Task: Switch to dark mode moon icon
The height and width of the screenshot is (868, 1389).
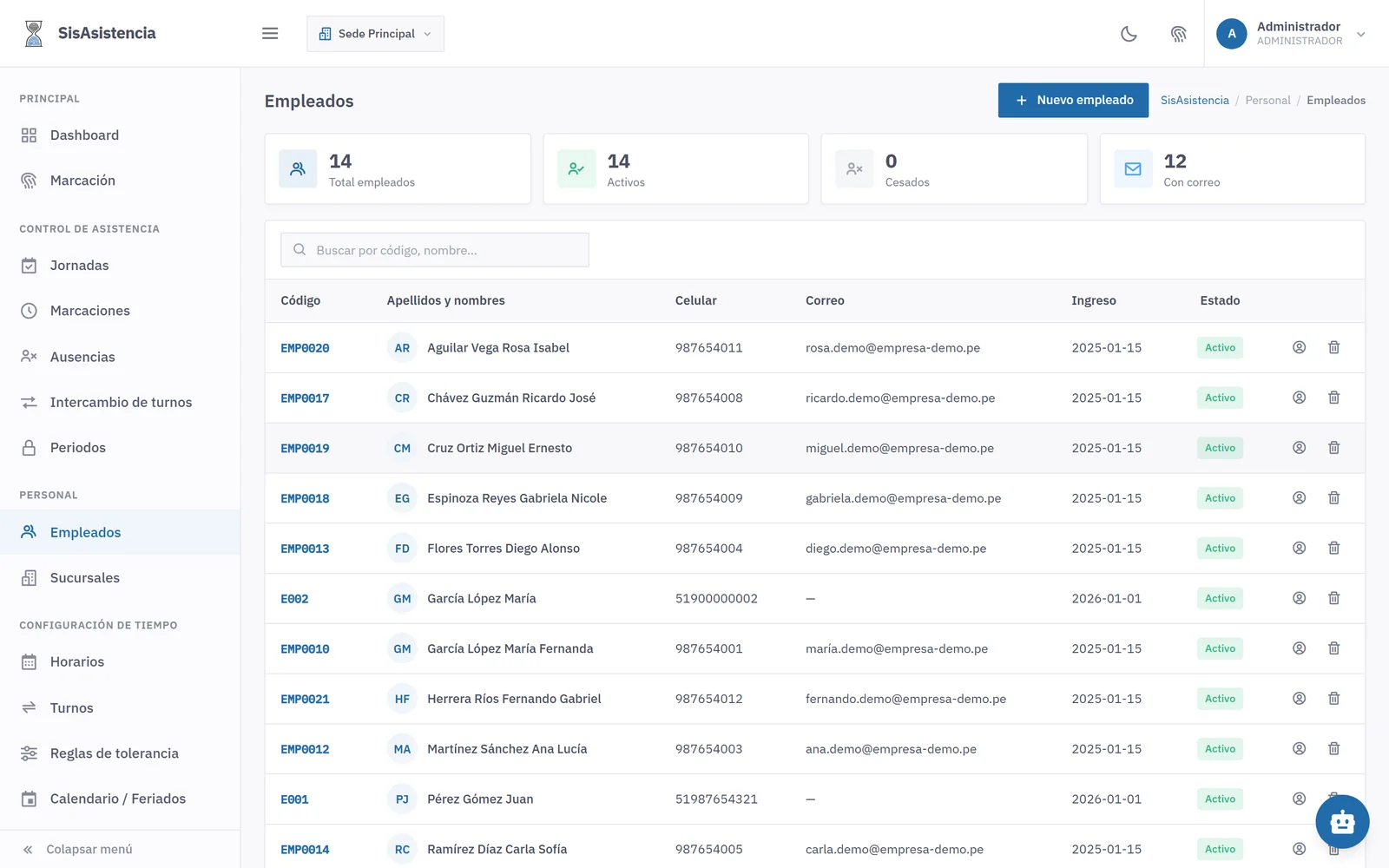Action: point(1129,34)
